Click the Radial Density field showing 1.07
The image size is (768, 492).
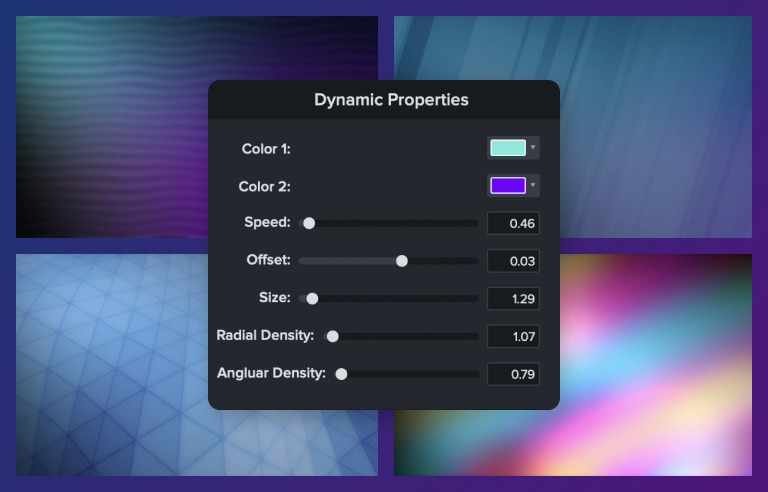click(x=513, y=336)
